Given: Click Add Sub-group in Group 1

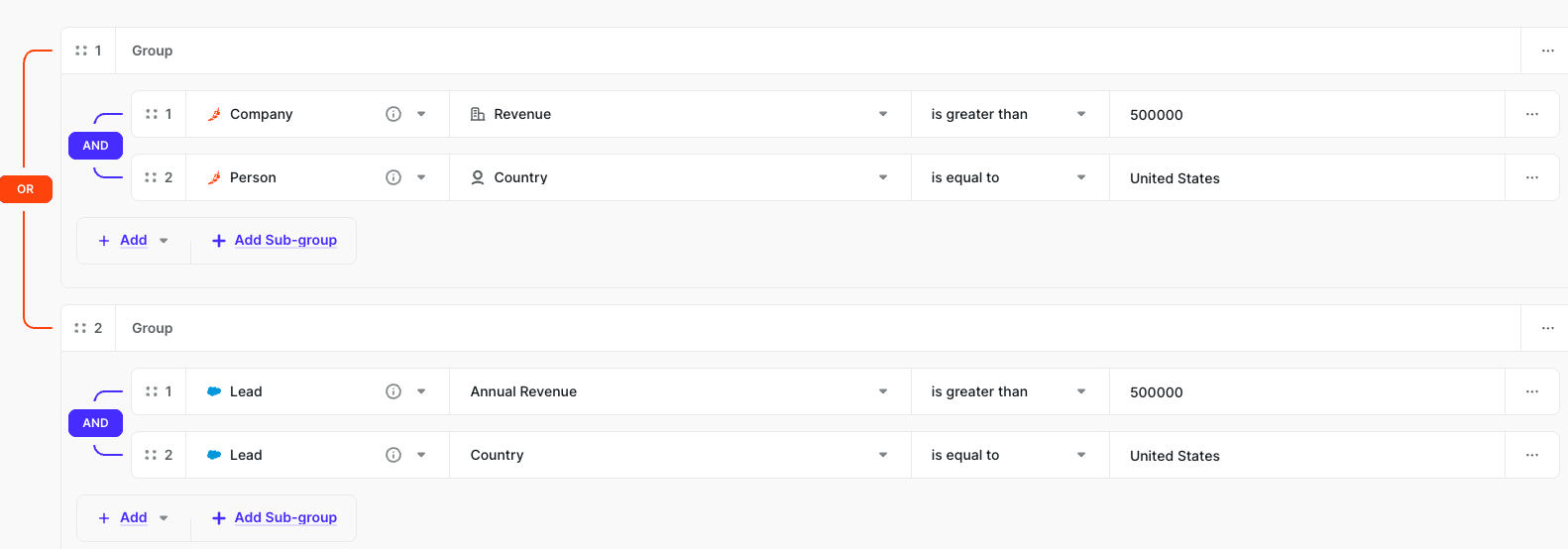Looking at the screenshot, I should click(x=275, y=241).
